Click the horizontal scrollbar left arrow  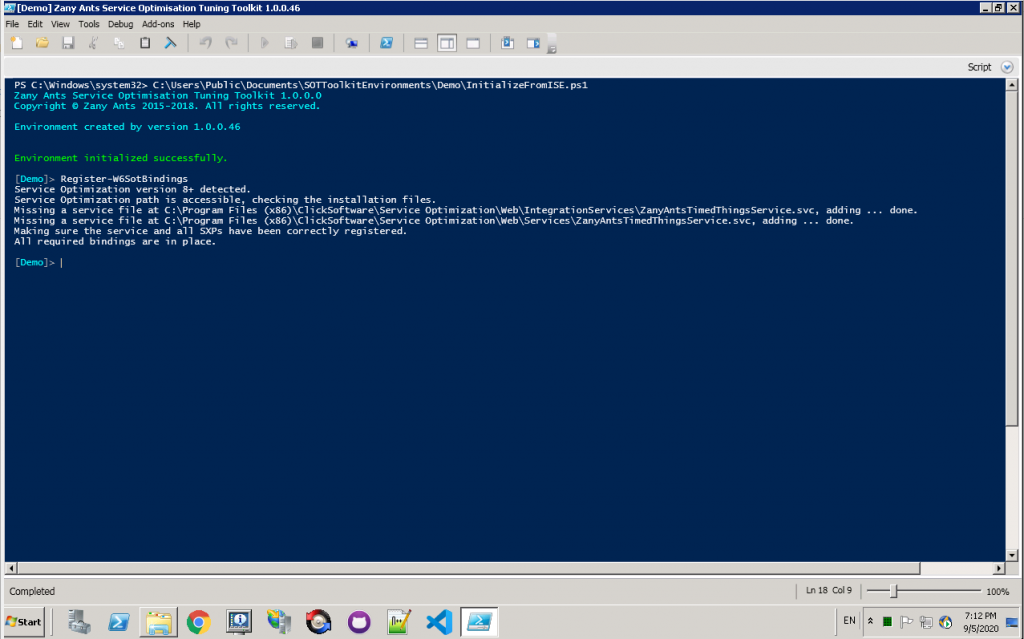(x=11, y=568)
